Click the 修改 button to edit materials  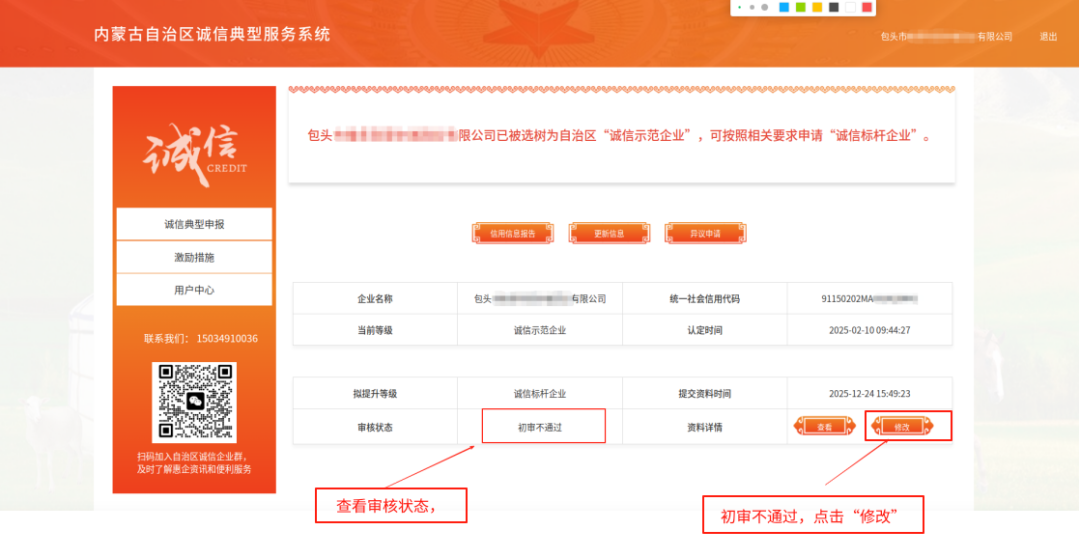click(902, 427)
